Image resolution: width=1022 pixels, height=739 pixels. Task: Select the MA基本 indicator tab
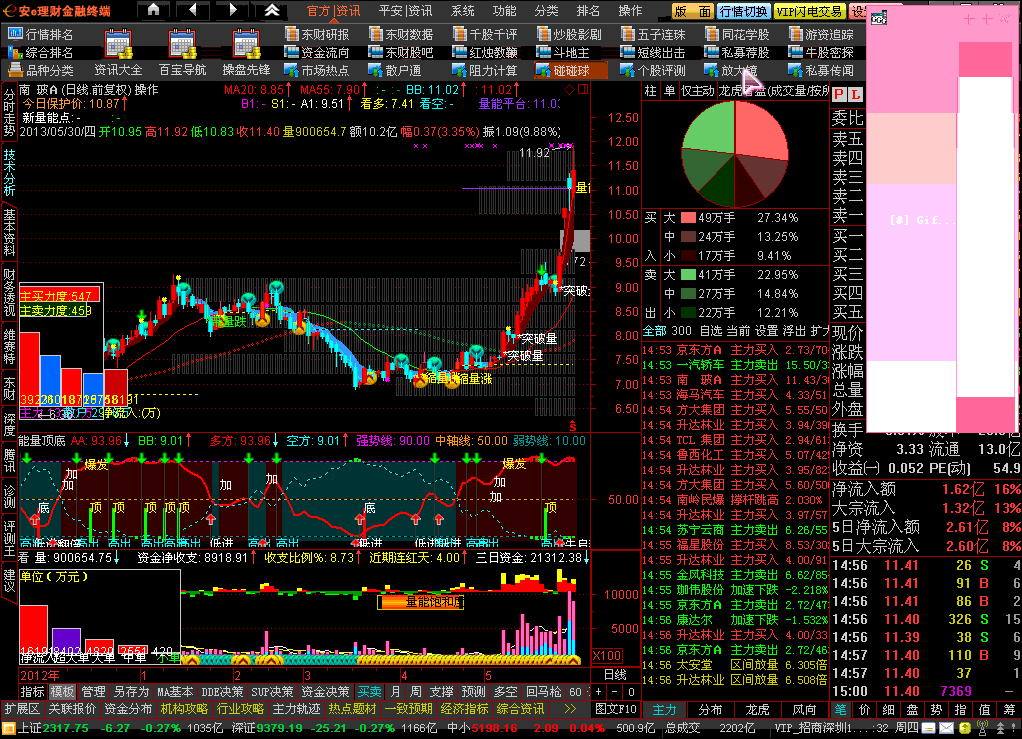click(175, 691)
